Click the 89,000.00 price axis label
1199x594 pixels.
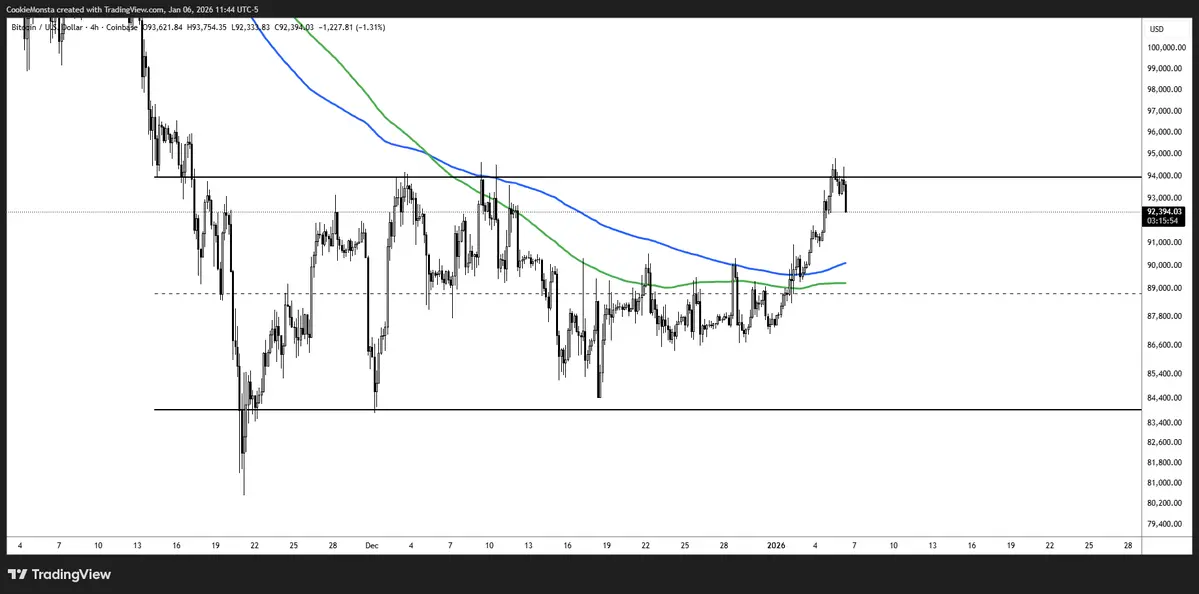pyautogui.click(x=1166, y=289)
